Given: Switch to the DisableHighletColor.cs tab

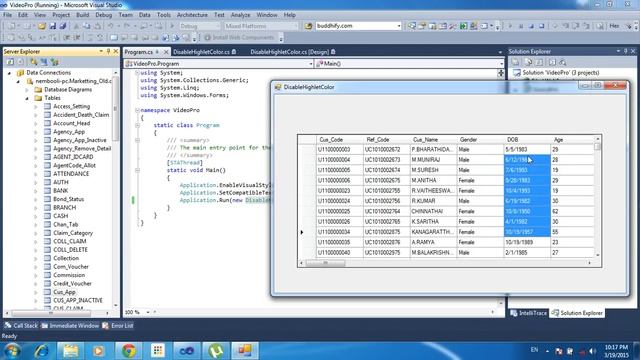Looking at the screenshot, I should pyautogui.click(x=201, y=52).
